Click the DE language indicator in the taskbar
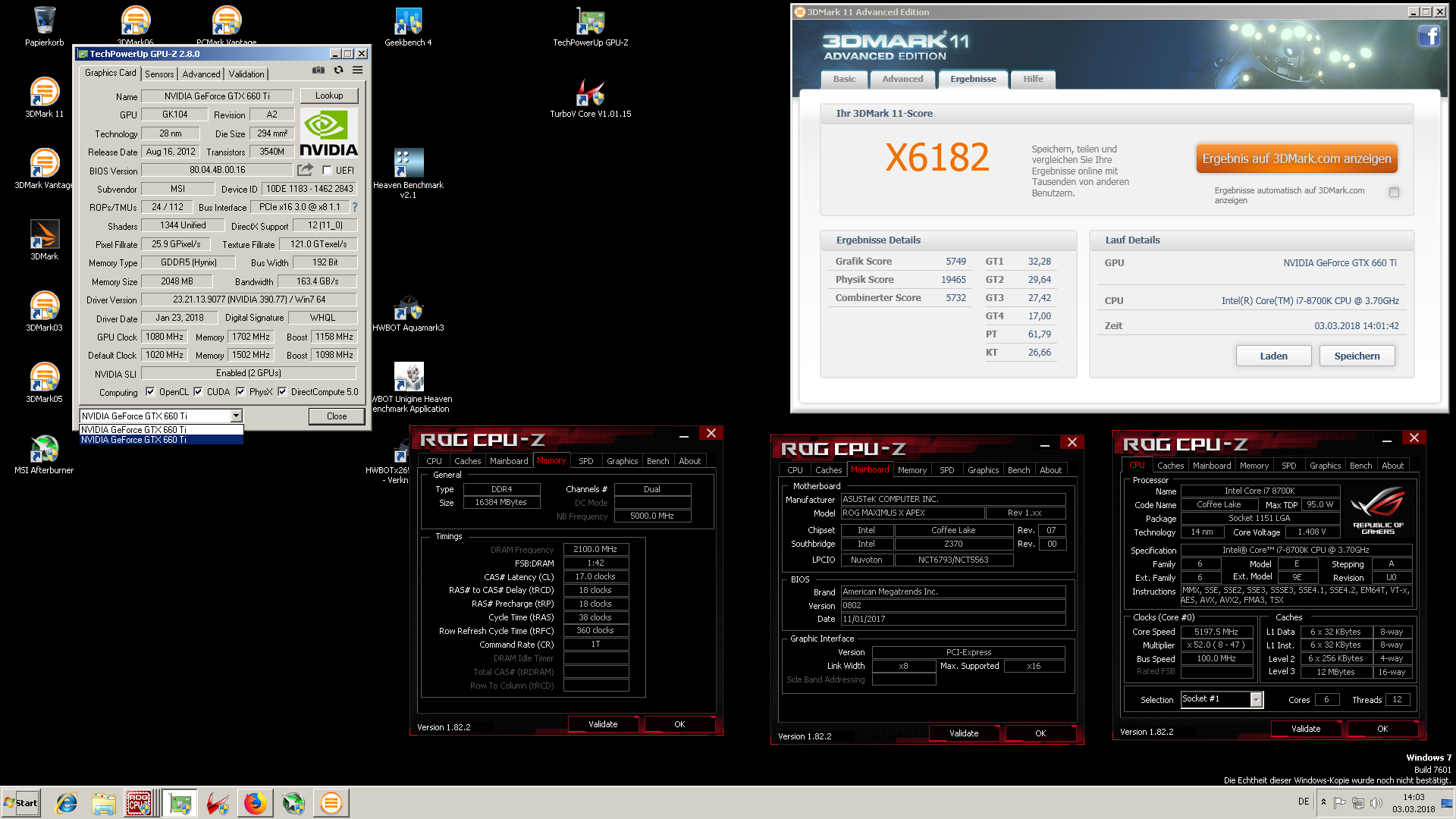Viewport: 1456px width, 819px height. [1304, 802]
